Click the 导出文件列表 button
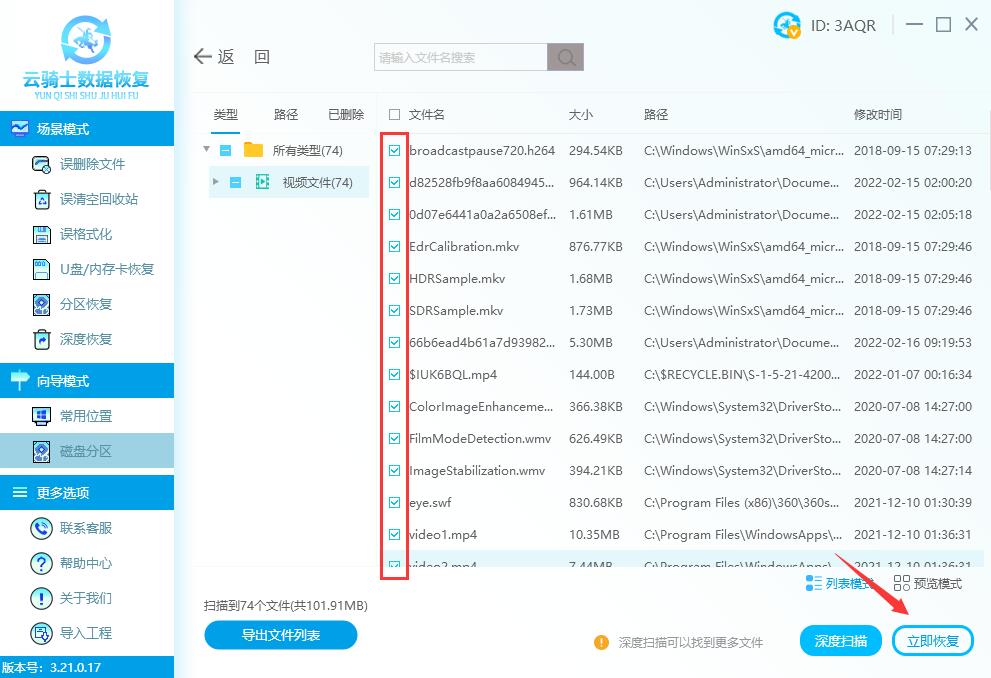This screenshot has width=991, height=678. point(281,635)
